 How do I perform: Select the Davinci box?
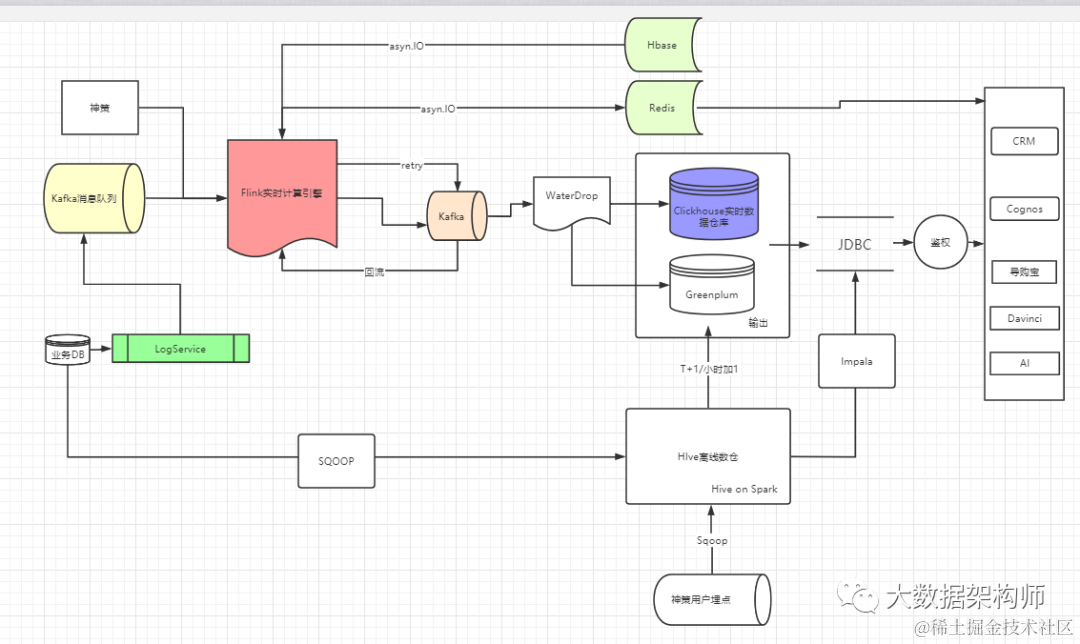[1024, 318]
